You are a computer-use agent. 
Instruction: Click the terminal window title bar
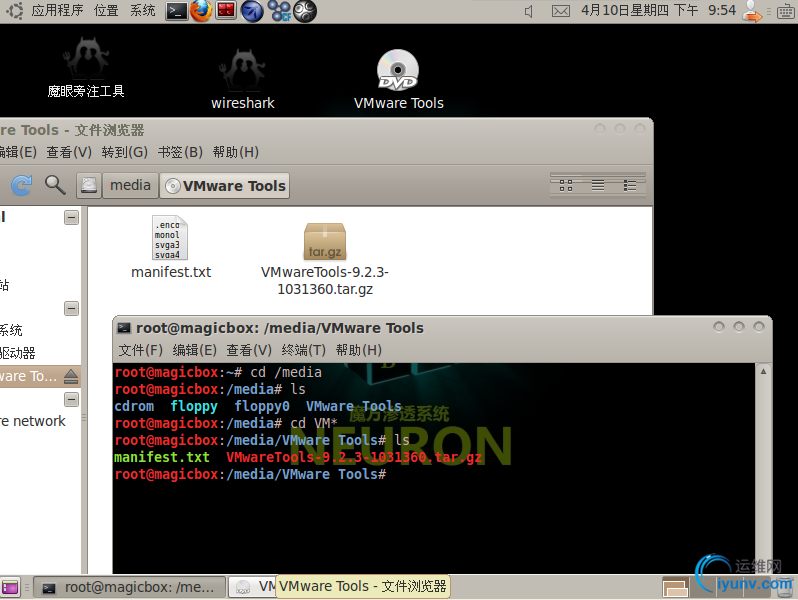(442, 328)
